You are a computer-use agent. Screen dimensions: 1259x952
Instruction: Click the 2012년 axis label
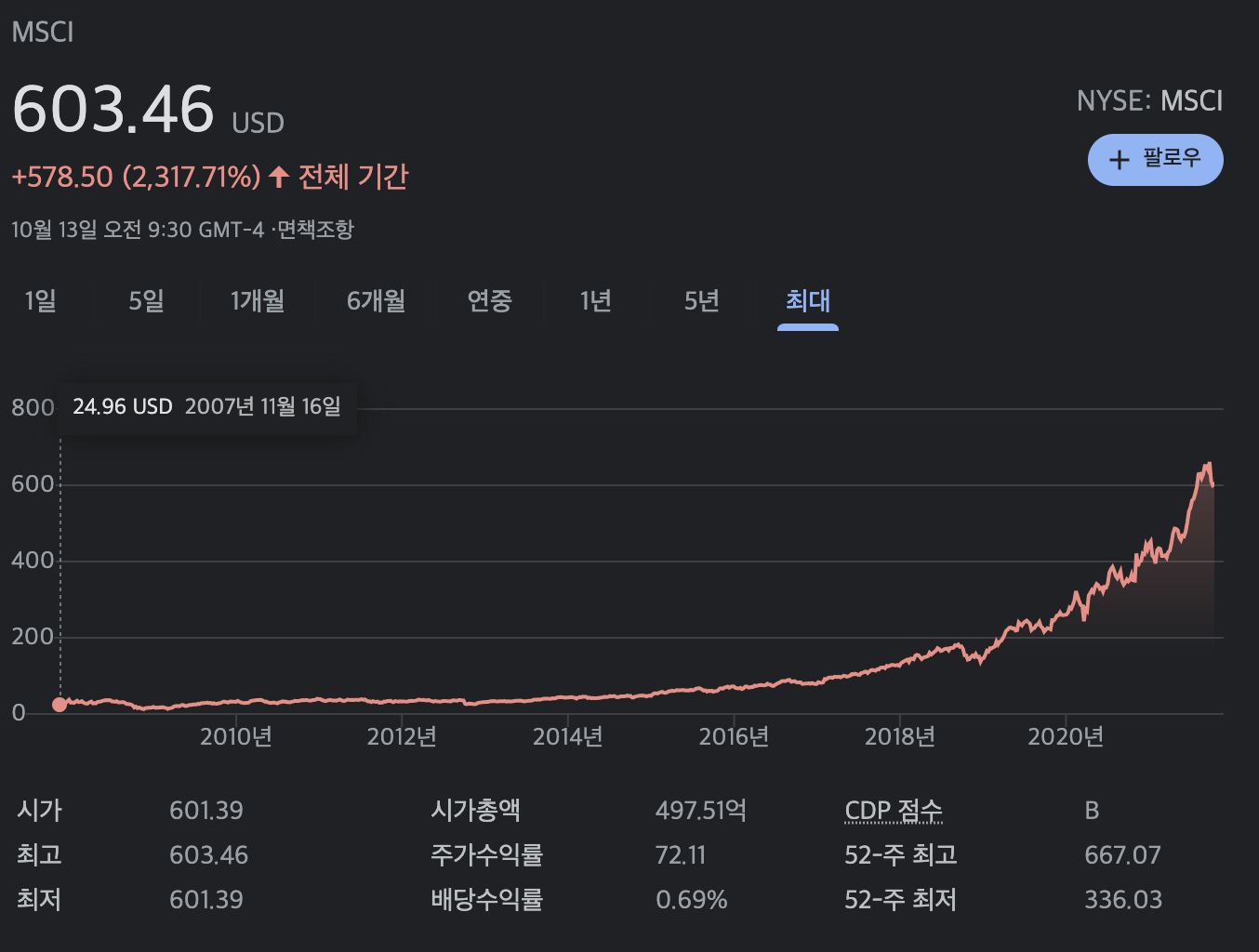tap(402, 737)
